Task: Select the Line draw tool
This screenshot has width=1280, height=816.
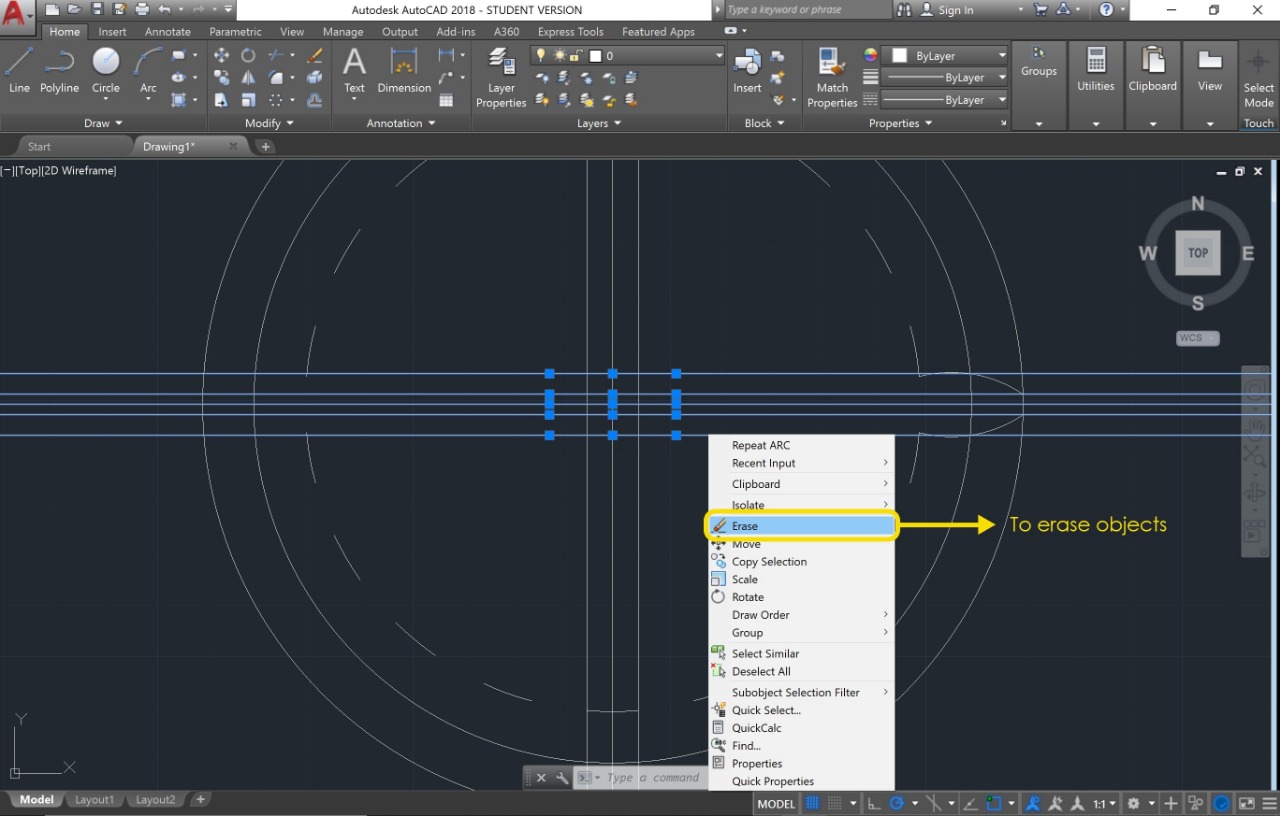Action: pos(19,70)
